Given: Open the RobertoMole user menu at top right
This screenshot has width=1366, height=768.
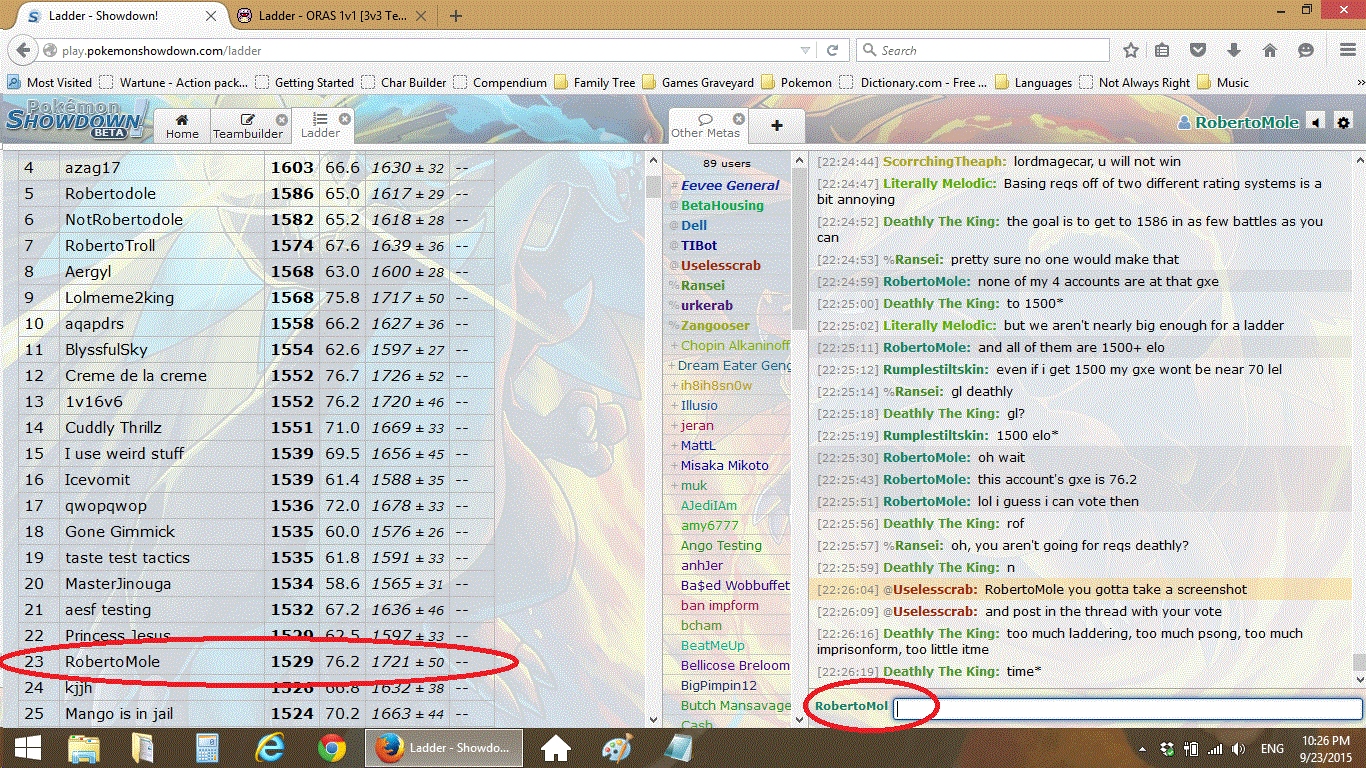Looking at the screenshot, I should coord(1238,122).
